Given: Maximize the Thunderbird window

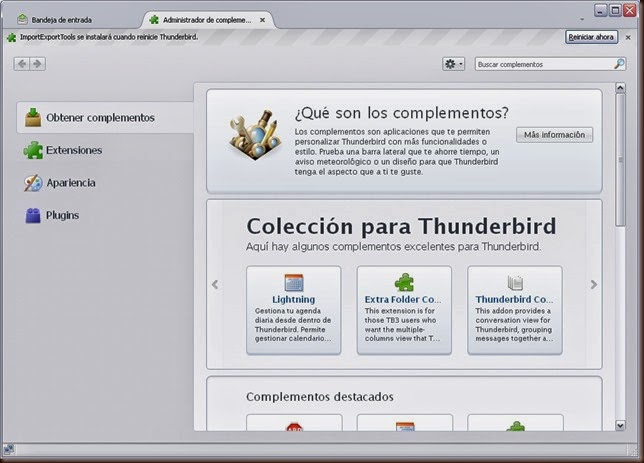Looking at the screenshot, I should tap(615, 10).
